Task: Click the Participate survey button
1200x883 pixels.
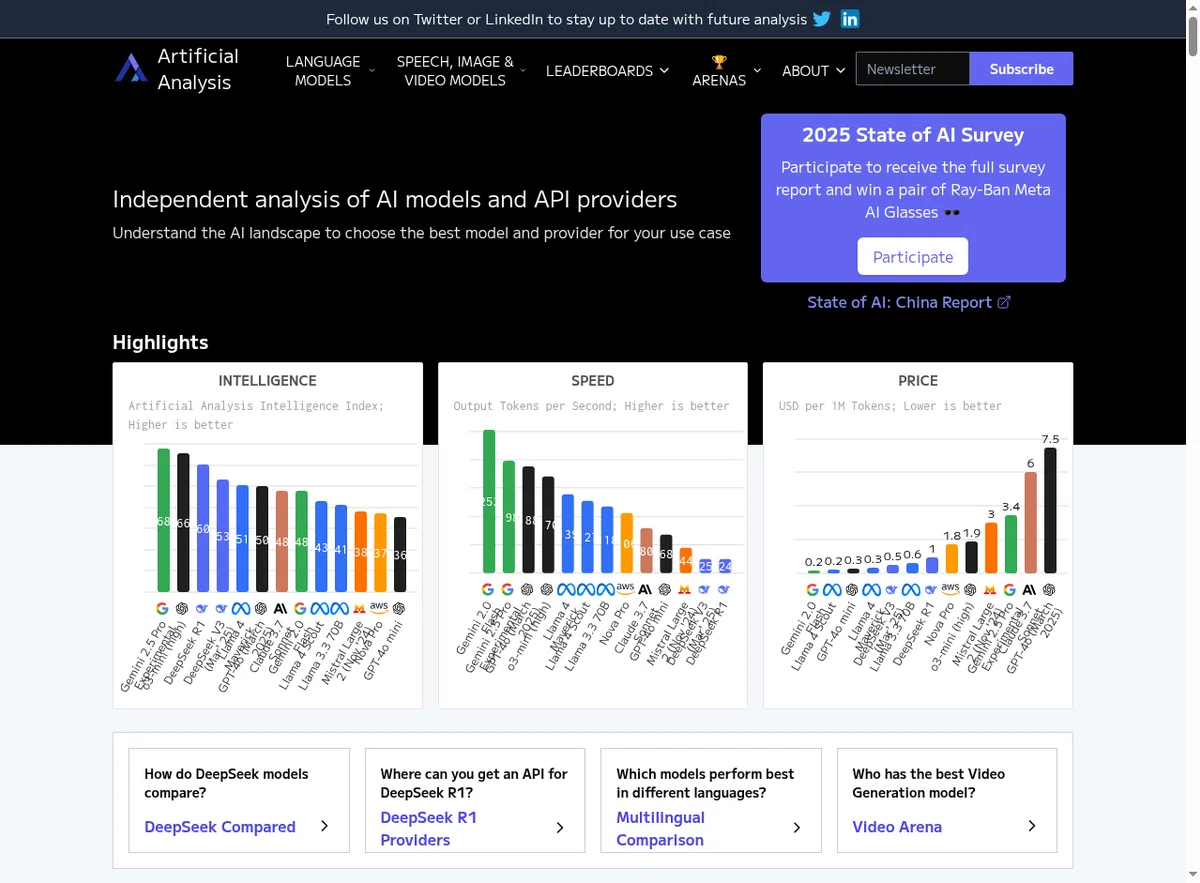Action: [912, 257]
